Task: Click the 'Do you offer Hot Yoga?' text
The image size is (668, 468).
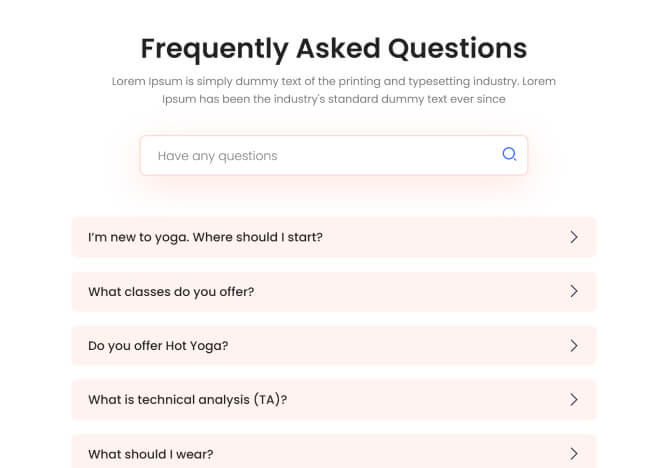Action: pos(158,346)
